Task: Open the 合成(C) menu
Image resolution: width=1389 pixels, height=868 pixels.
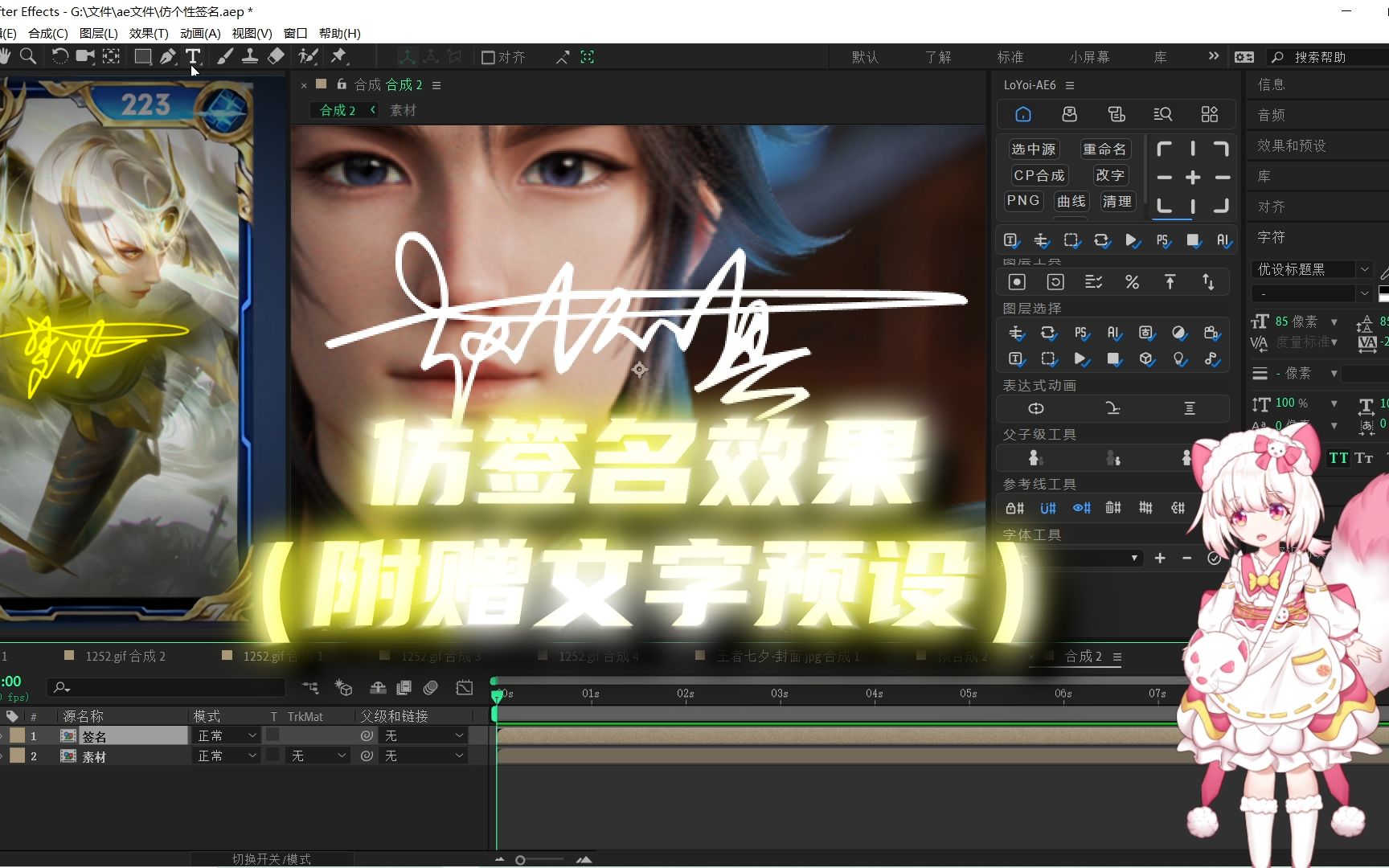Action: pos(48,33)
